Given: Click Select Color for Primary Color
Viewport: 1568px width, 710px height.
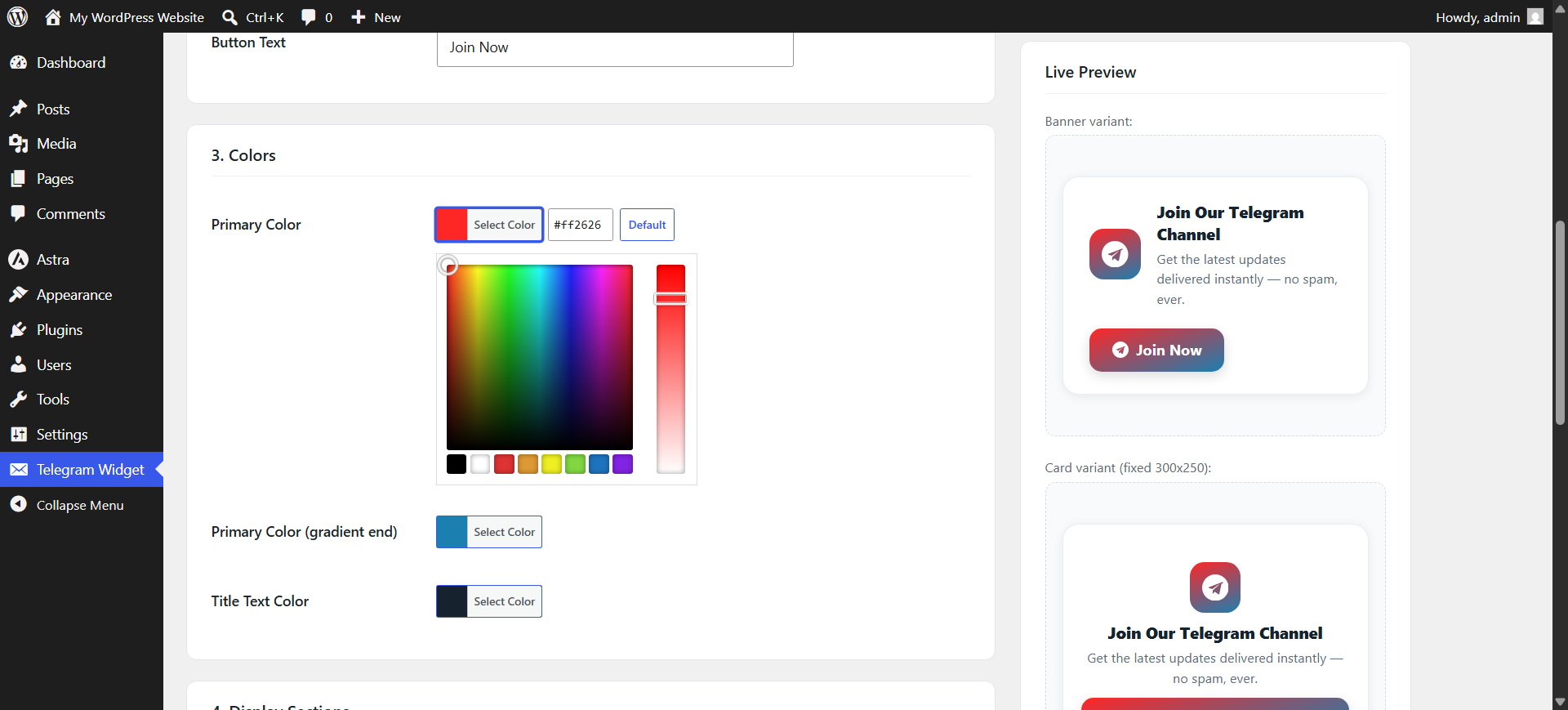Looking at the screenshot, I should (x=505, y=225).
